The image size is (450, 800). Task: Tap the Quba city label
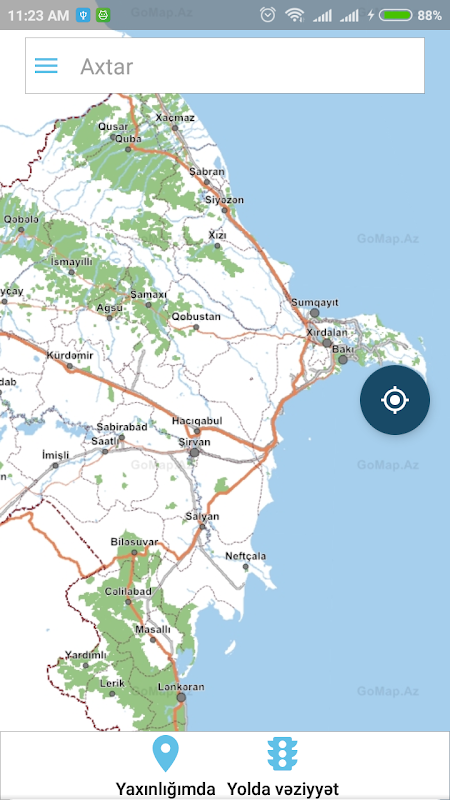[129, 139]
